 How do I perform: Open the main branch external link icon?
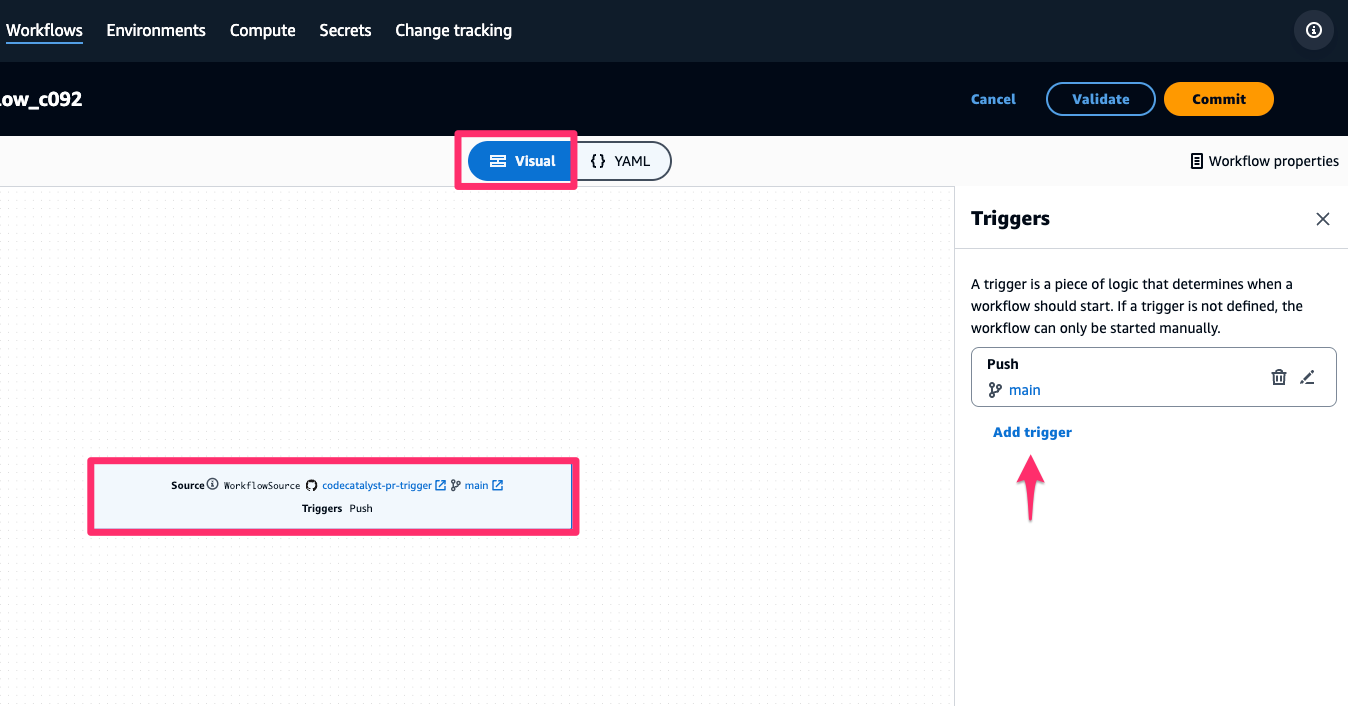(498, 486)
